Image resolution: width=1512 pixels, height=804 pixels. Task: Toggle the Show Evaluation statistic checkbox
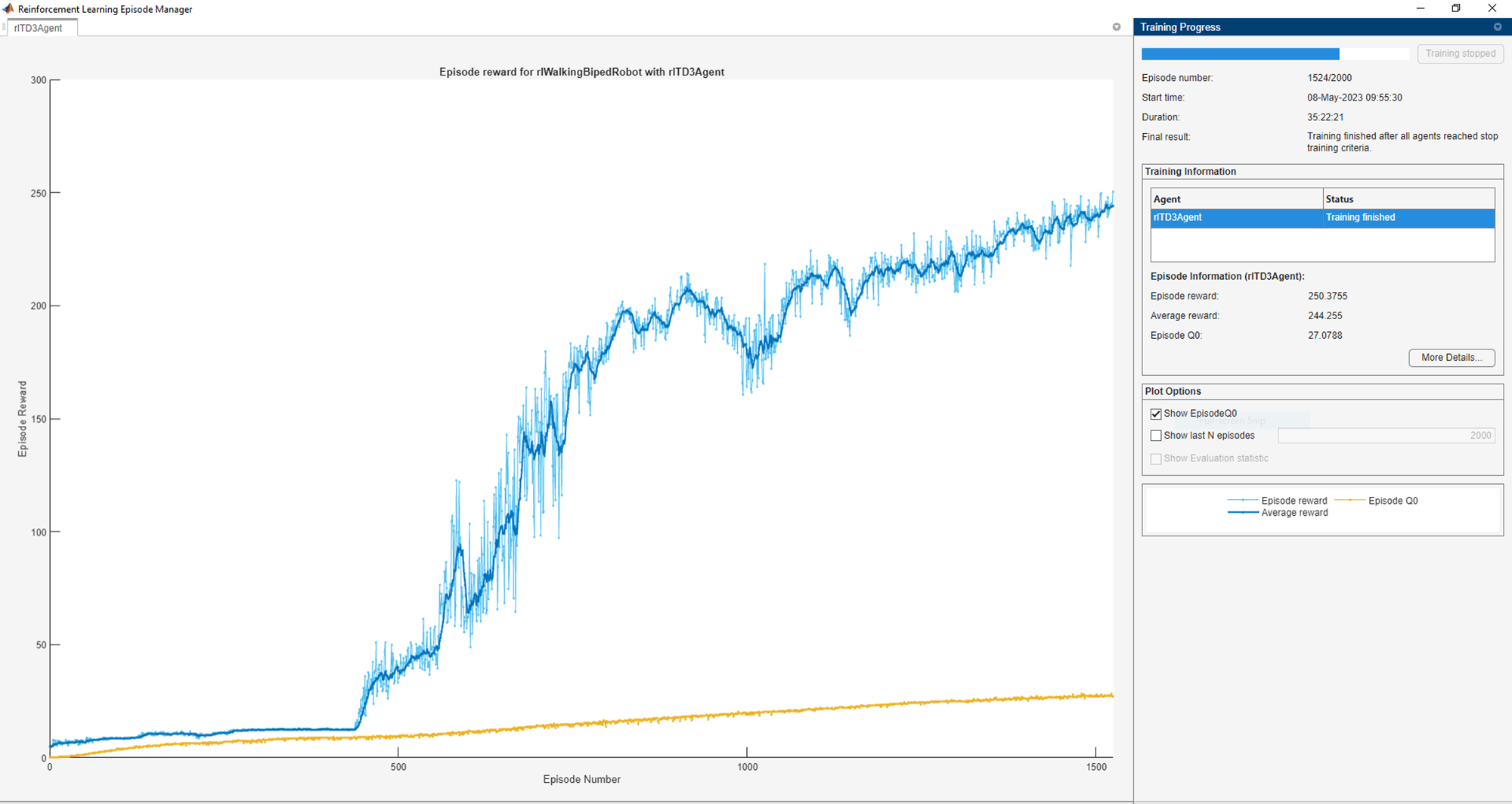(1156, 459)
